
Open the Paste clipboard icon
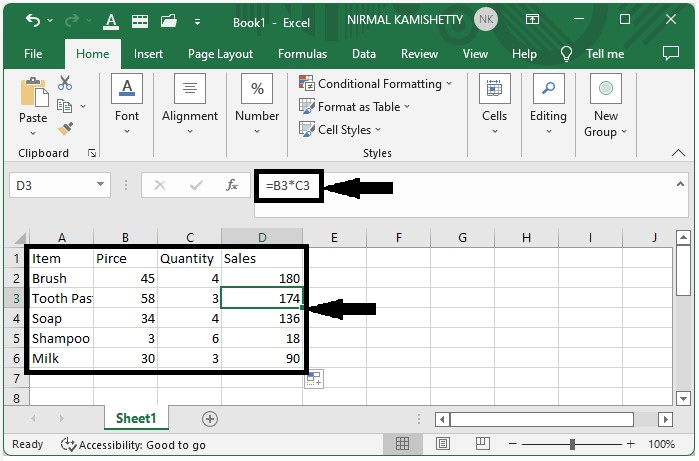(33, 94)
